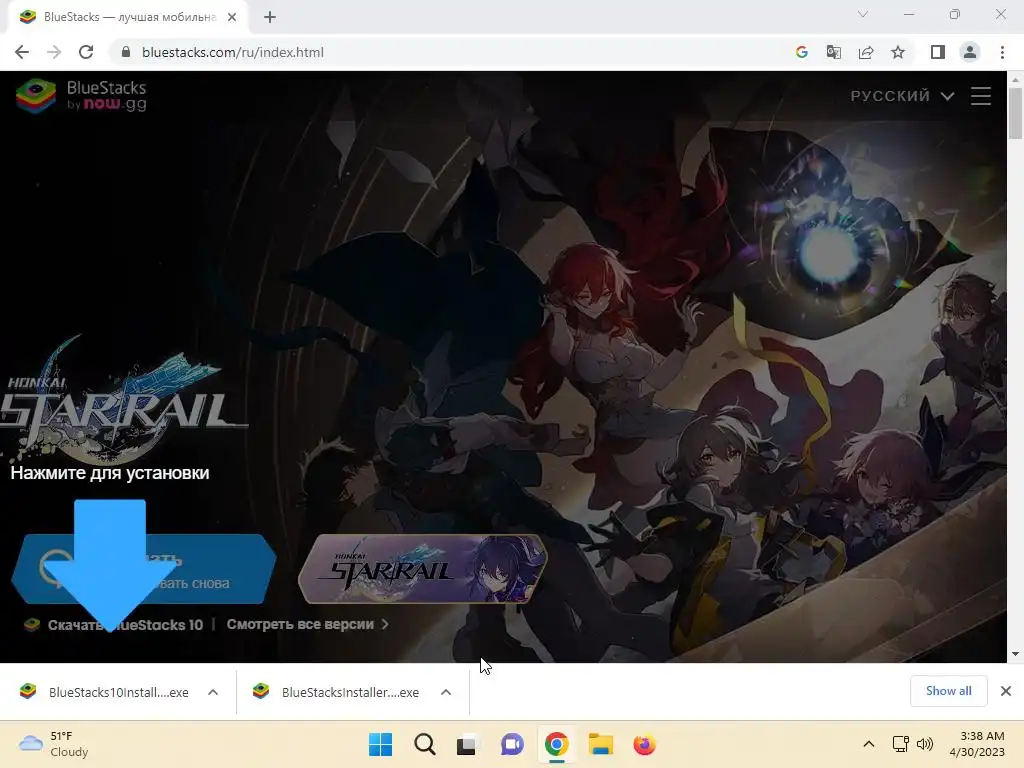Launch Firefox from taskbar
Image resolution: width=1024 pixels, height=768 pixels.
coord(645,744)
